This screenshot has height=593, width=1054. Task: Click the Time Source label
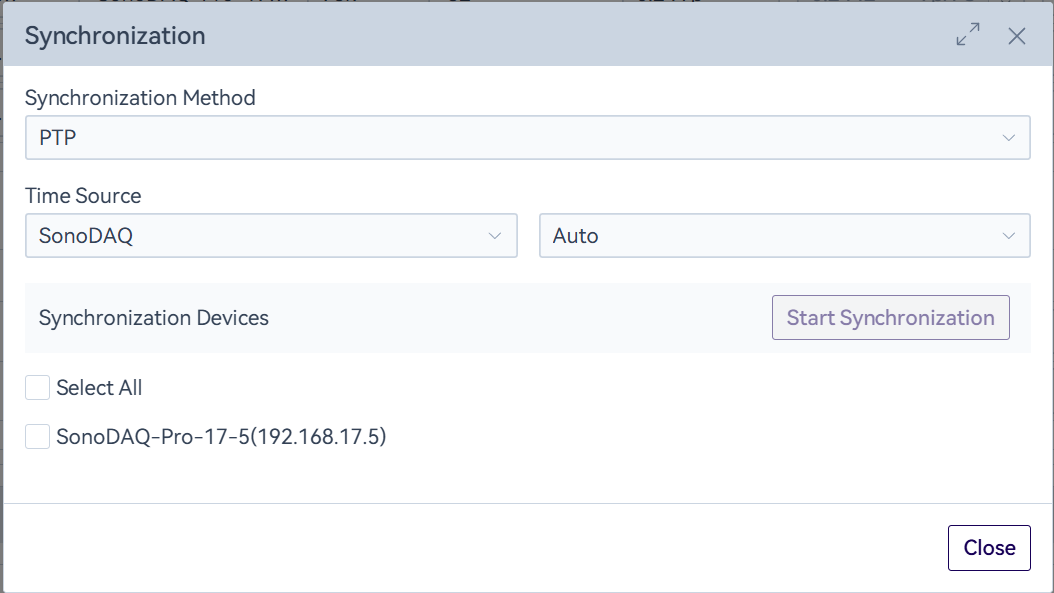pyautogui.click(x=83, y=196)
